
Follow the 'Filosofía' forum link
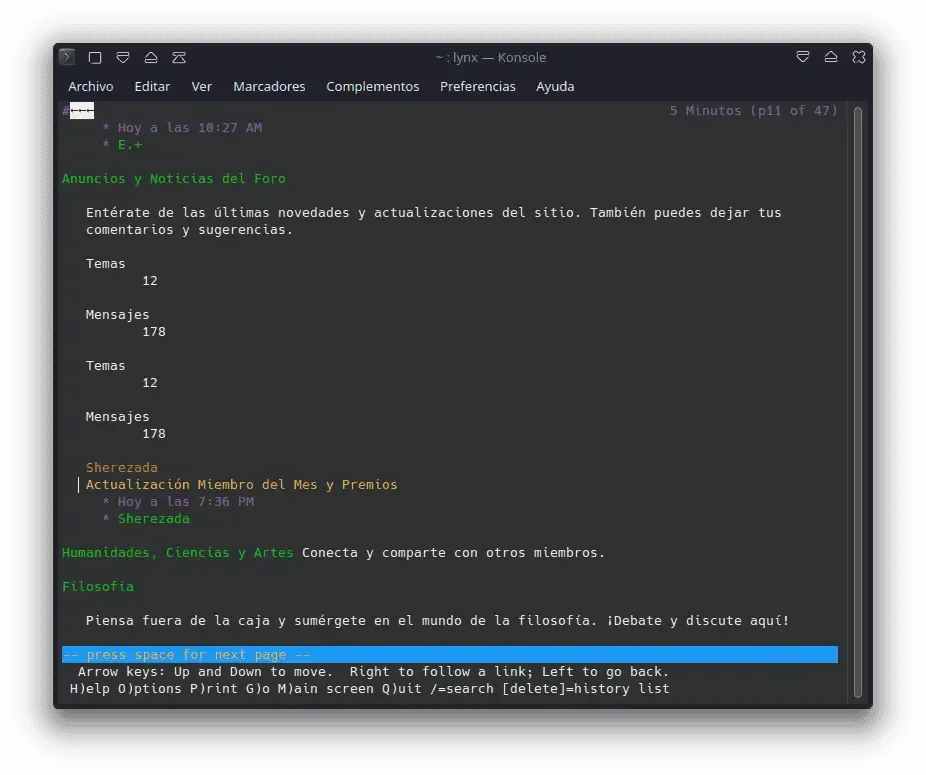(x=97, y=587)
